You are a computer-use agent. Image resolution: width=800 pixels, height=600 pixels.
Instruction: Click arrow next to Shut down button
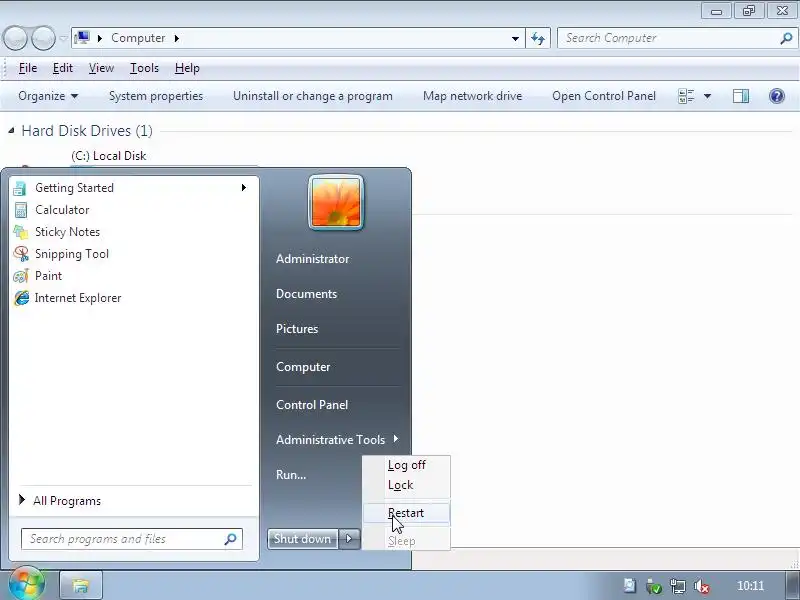(349, 538)
